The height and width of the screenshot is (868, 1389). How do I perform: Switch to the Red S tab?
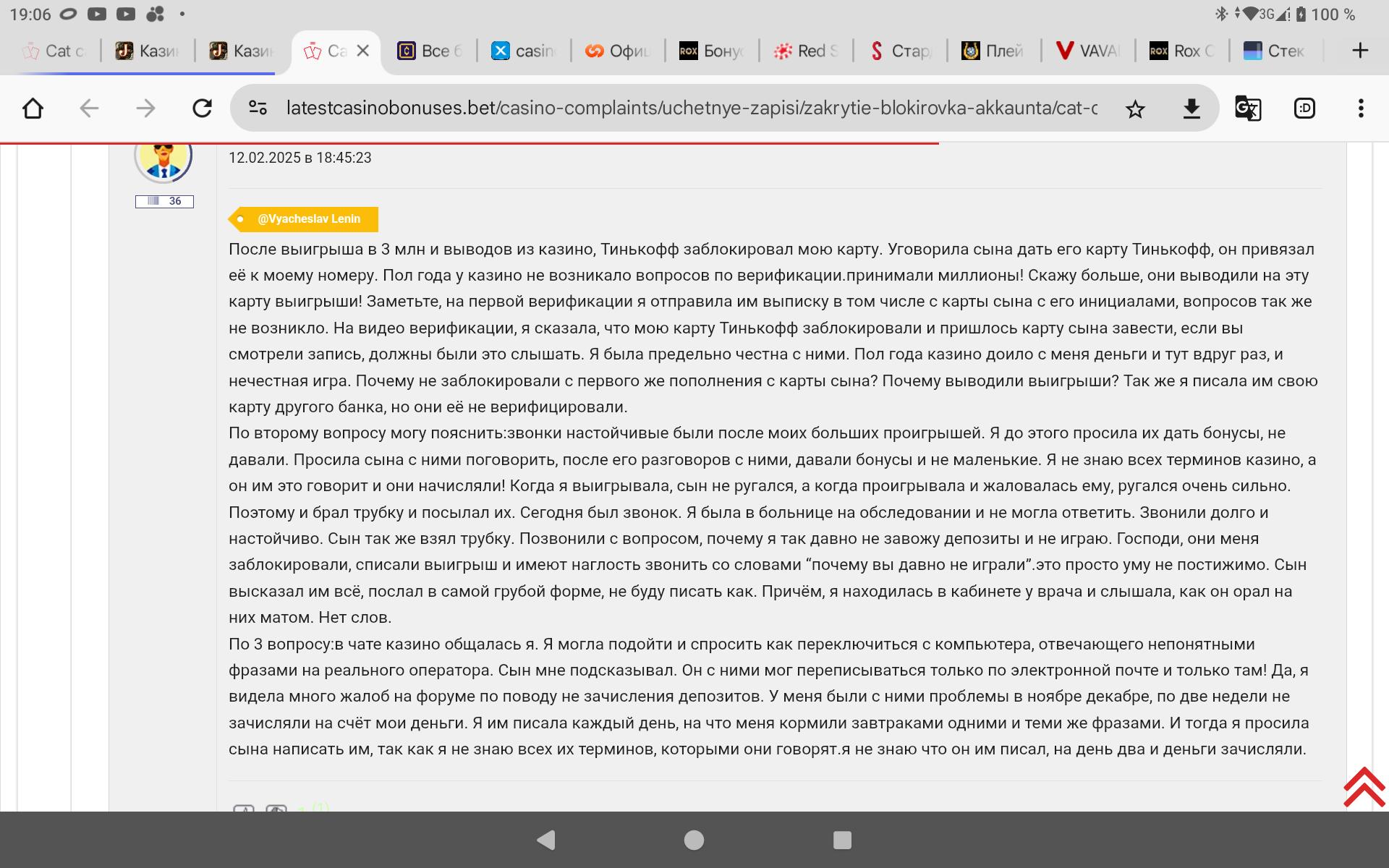[x=807, y=51]
